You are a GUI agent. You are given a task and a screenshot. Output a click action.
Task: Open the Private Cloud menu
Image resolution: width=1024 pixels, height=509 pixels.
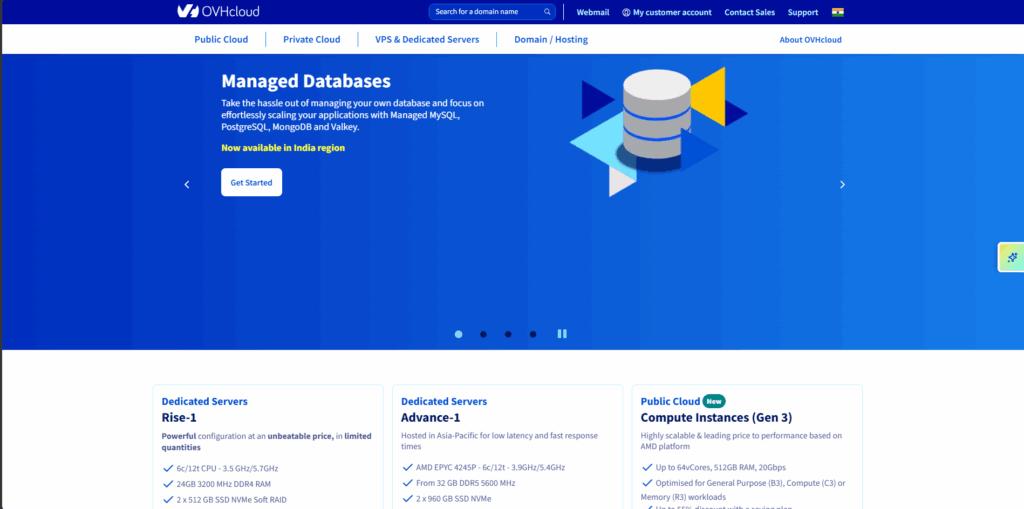pyautogui.click(x=312, y=39)
